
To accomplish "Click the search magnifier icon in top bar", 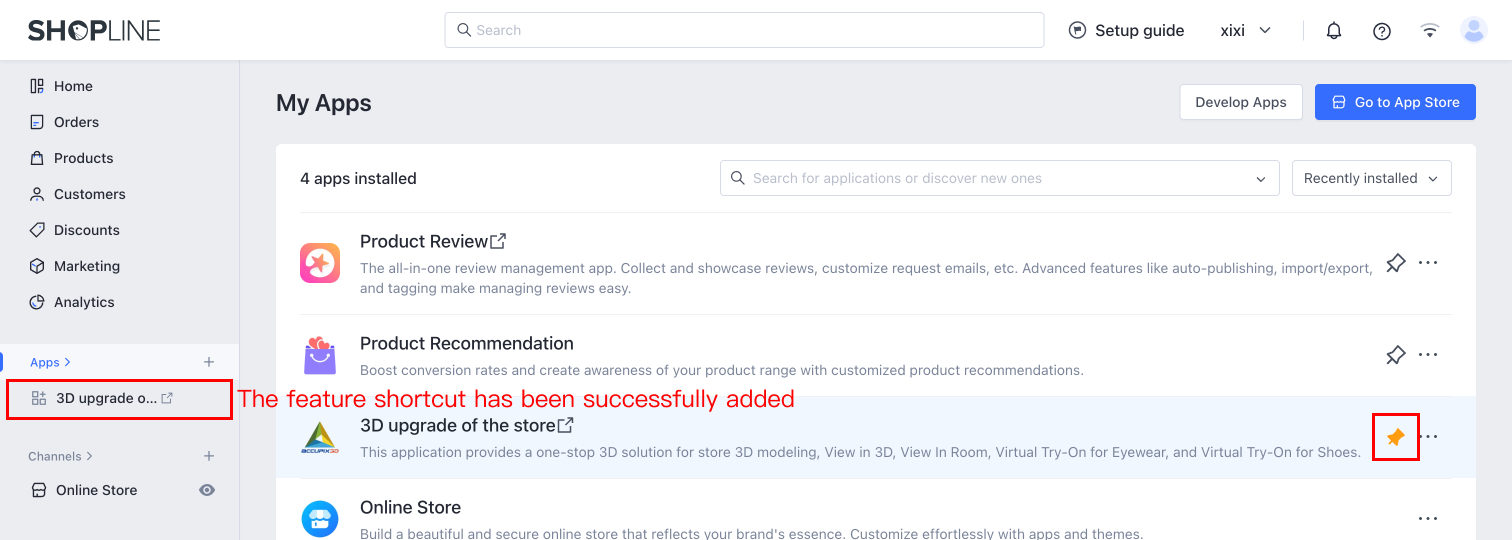I will (x=464, y=30).
